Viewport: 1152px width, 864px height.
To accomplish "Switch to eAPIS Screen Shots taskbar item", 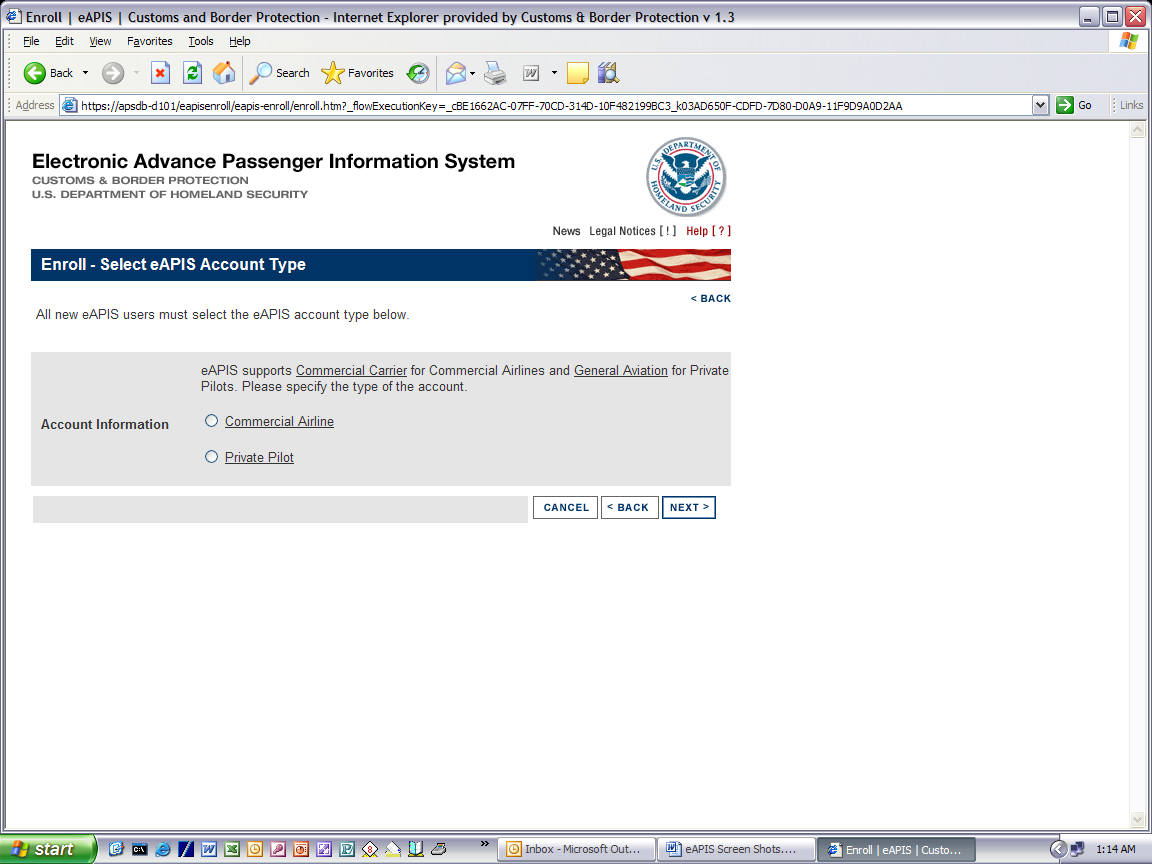I will click(736, 849).
